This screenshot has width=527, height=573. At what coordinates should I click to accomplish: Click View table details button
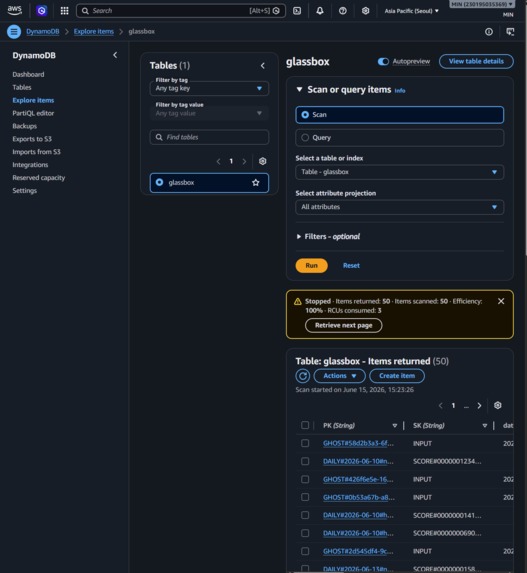[476, 61]
